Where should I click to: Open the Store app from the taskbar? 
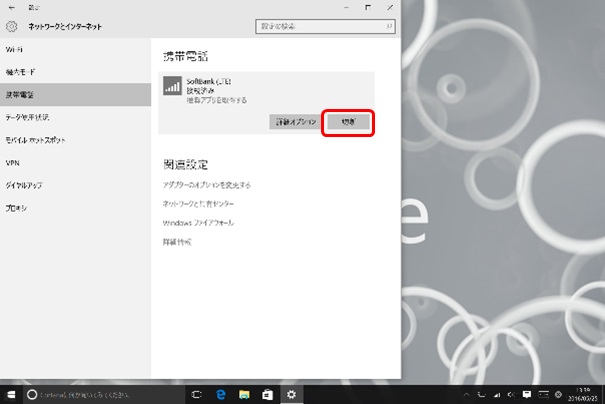267,394
